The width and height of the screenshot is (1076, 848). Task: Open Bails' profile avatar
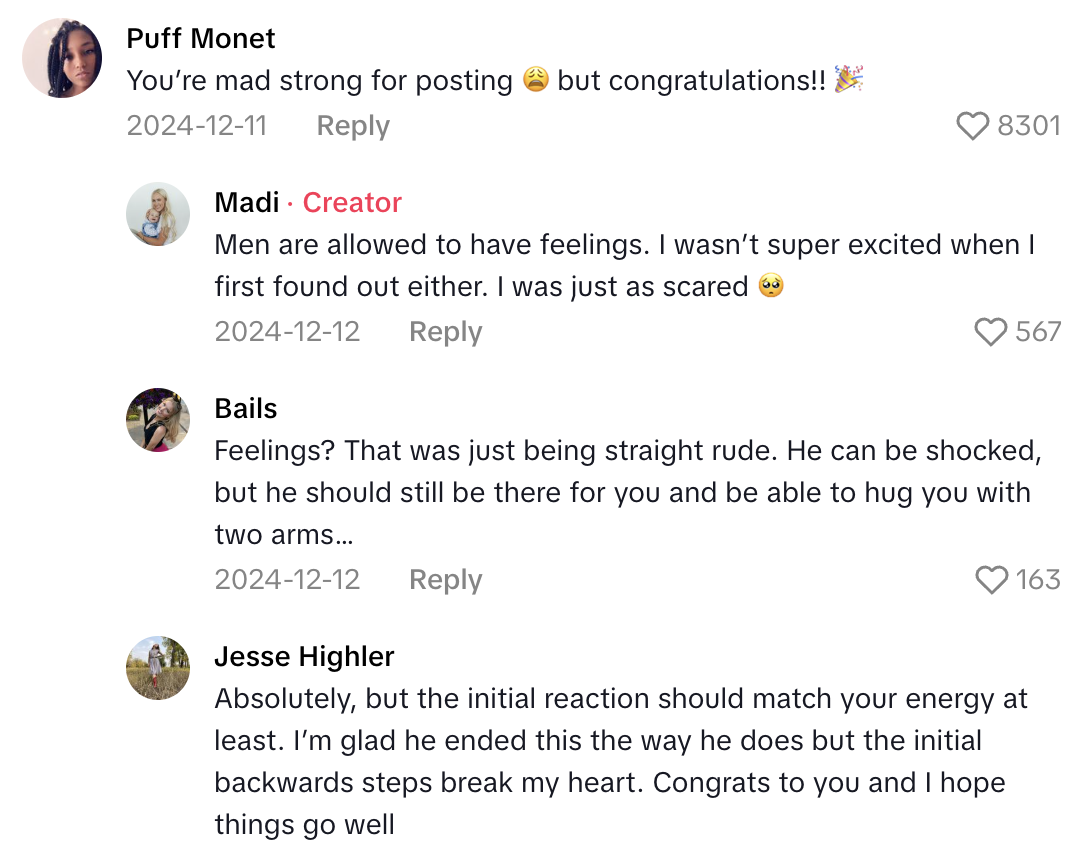click(x=158, y=420)
